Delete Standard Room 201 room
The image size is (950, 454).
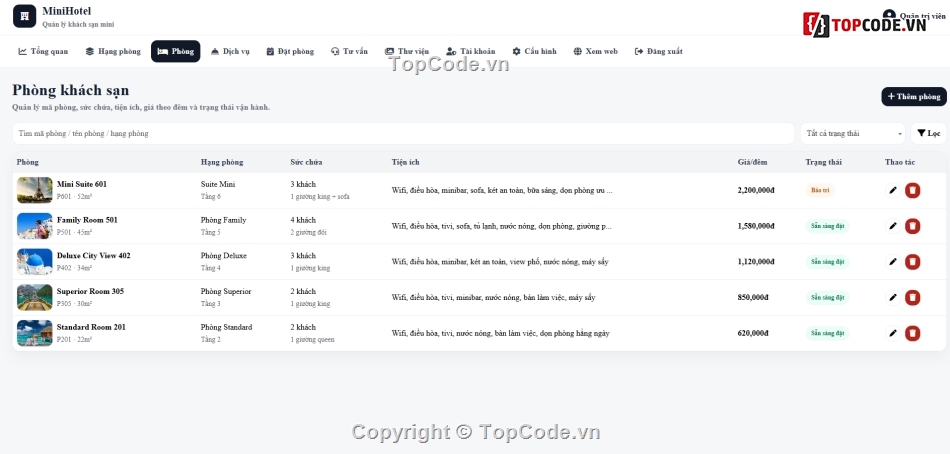pyautogui.click(x=912, y=333)
